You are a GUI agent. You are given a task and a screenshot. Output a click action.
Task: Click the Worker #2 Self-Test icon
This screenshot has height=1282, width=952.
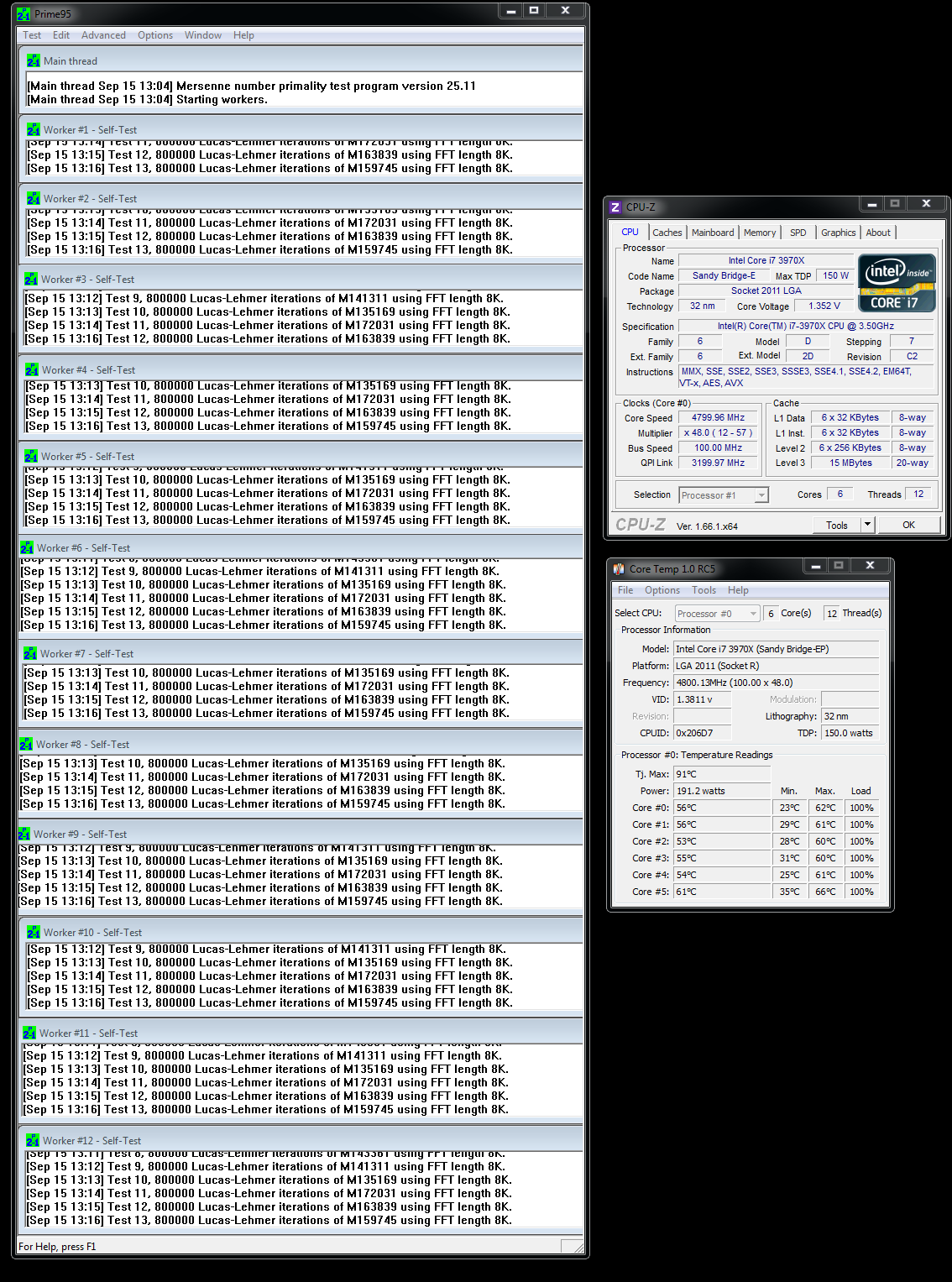[33, 199]
